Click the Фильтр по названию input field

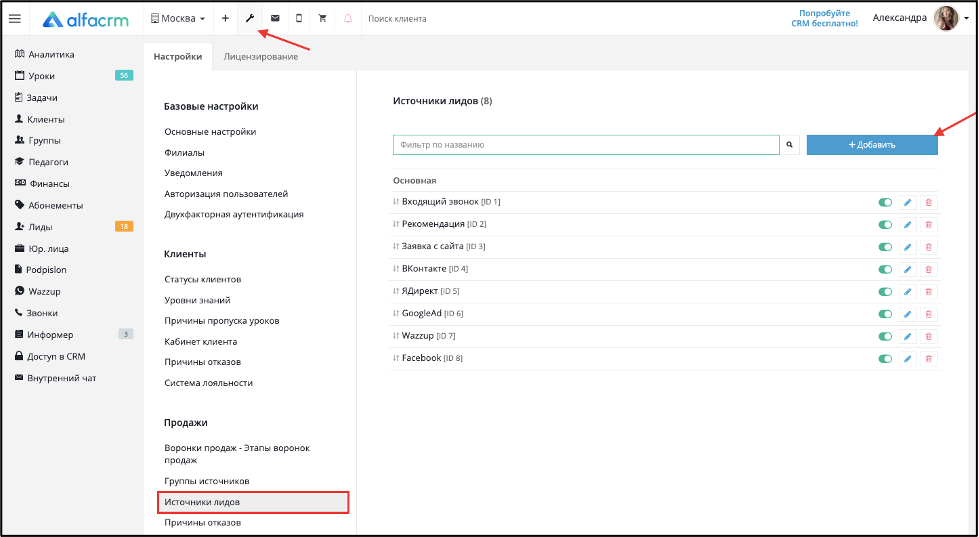[x=586, y=145]
